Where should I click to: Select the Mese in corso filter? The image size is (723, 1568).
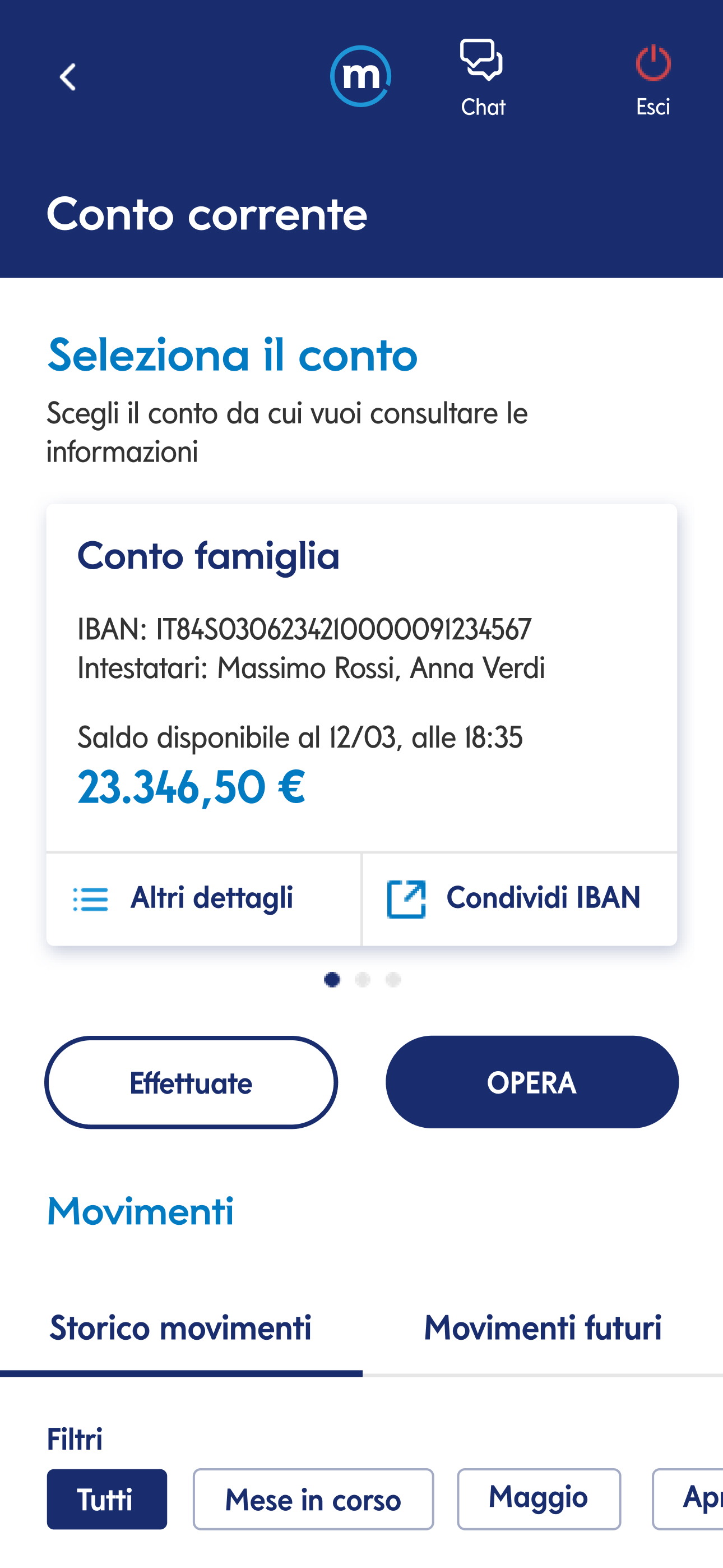point(313,1498)
